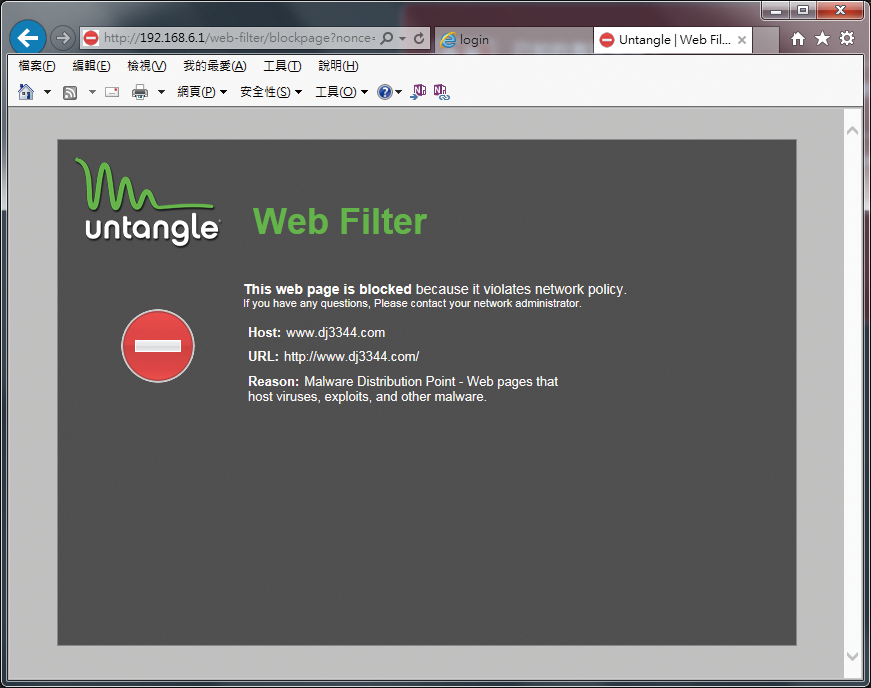This screenshot has width=871, height=688.
Task: Open a new blank tab
Action: click(x=765, y=40)
